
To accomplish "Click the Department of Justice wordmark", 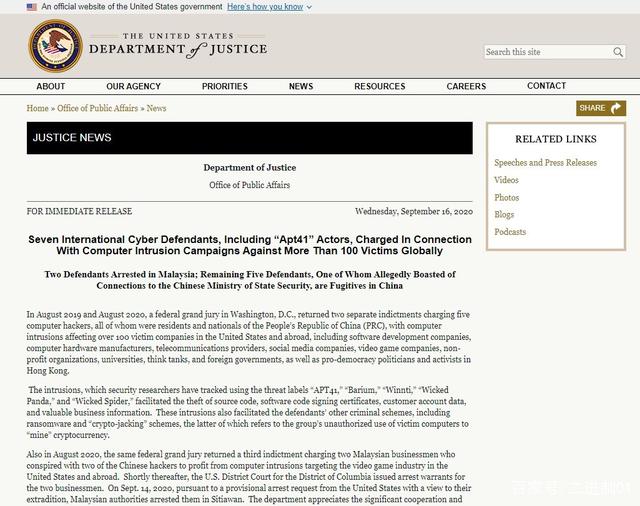I will tap(178, 46).
